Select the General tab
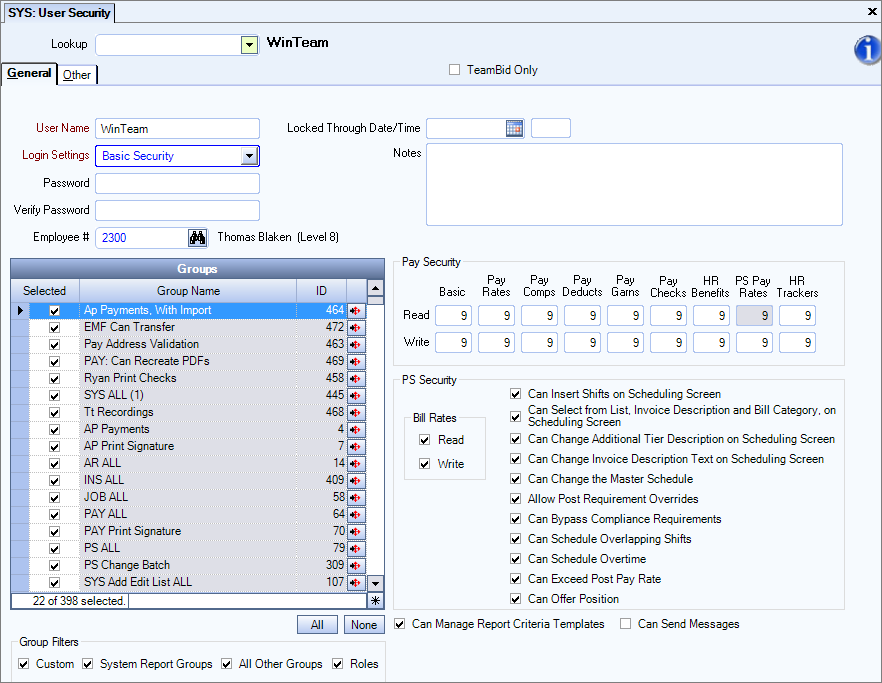 click(x=28, y=73)
